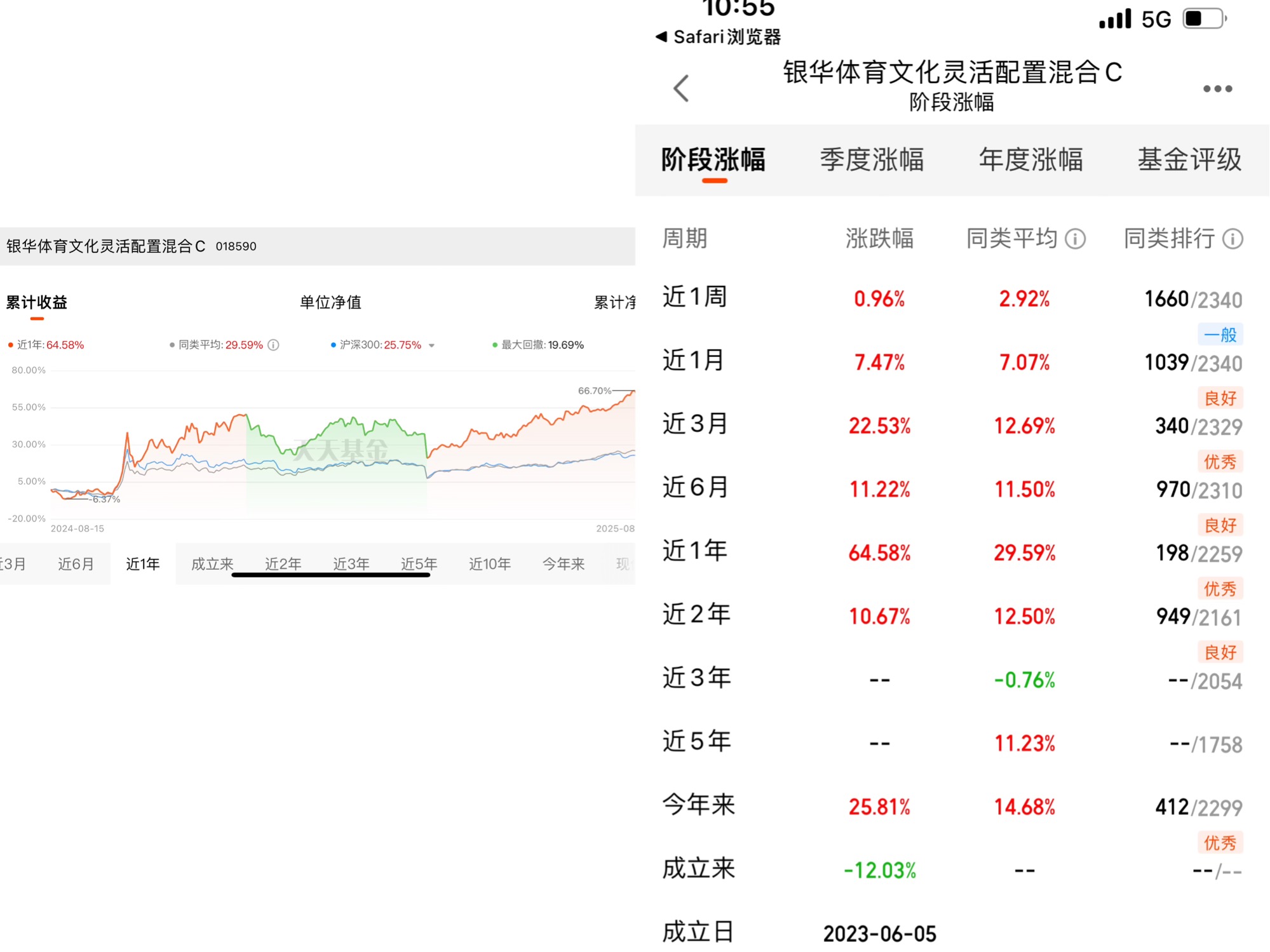
Task: Click the 涨跌幅 column header
Action: [879, 239]
